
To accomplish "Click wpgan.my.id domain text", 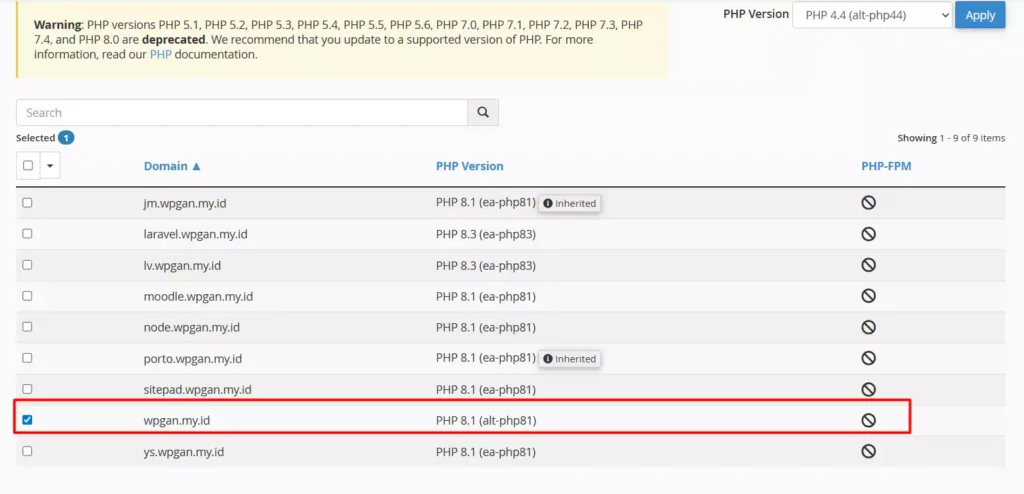I will (176, 421).
